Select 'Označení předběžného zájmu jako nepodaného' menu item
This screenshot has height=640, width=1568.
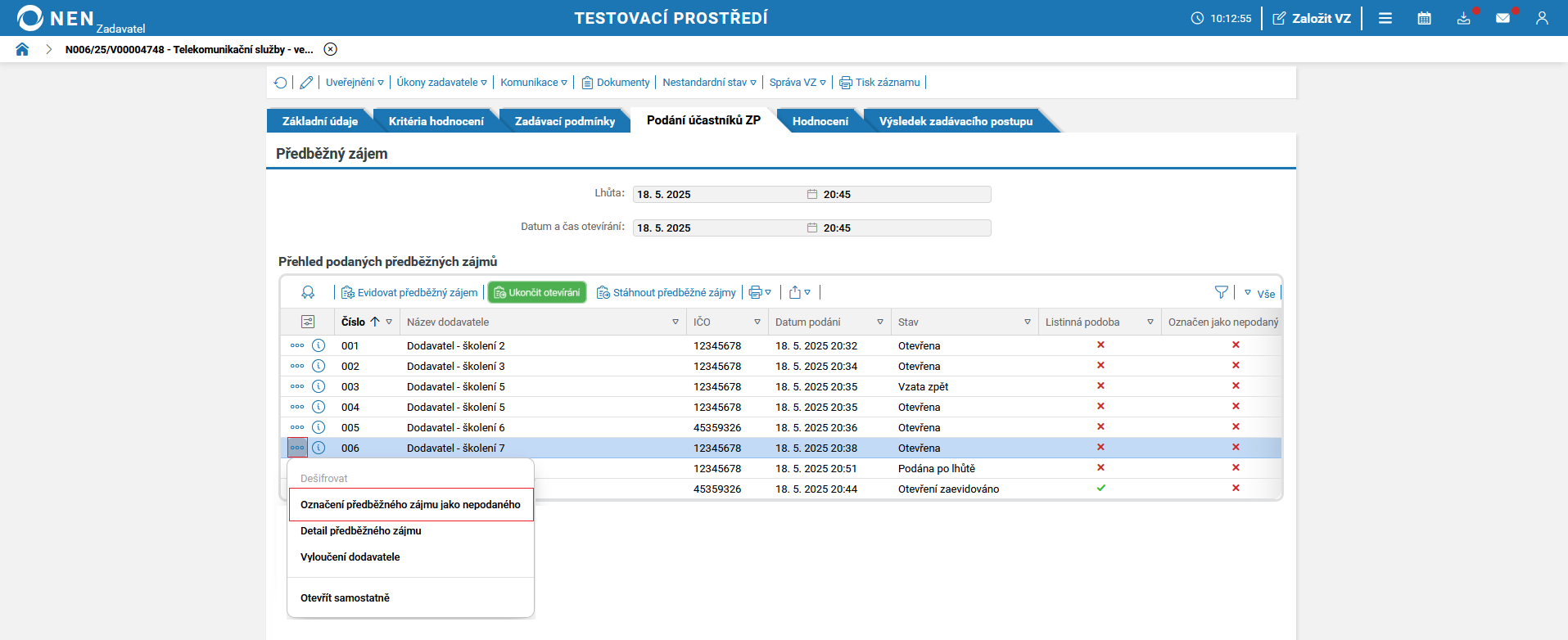(x=410, y=505)
